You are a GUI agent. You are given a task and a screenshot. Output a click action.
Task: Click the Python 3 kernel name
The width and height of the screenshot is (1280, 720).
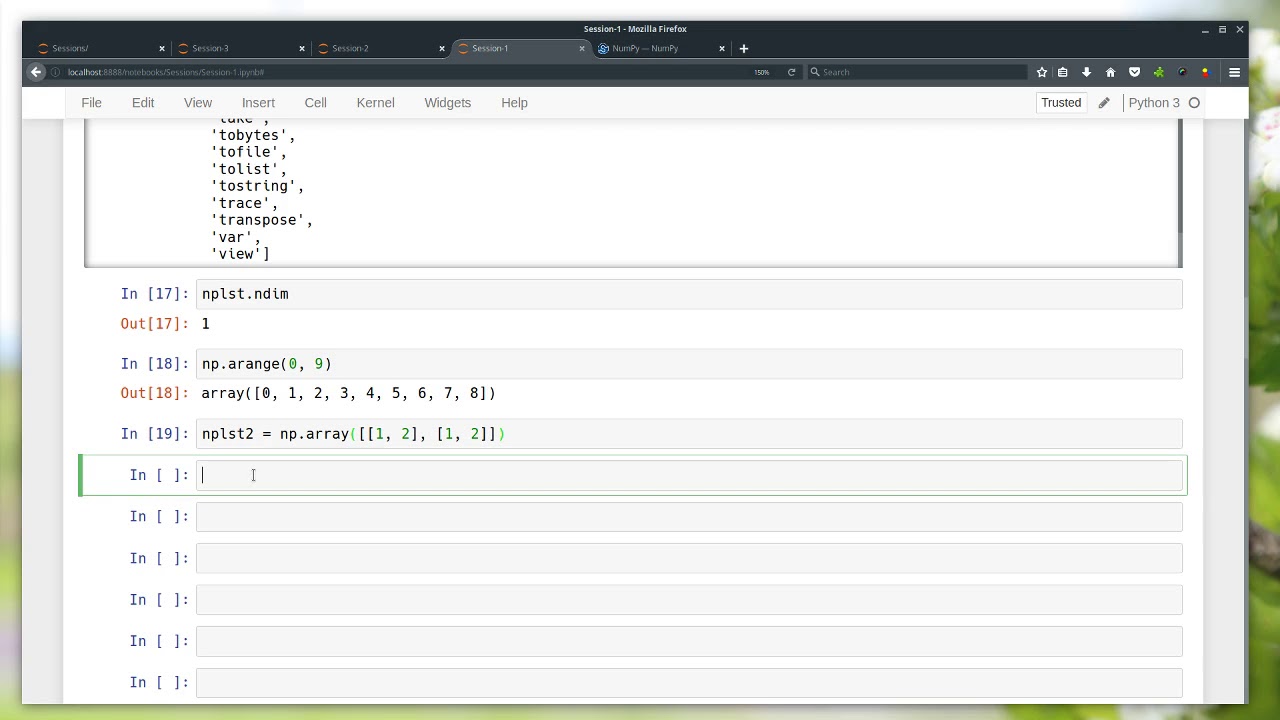coord(1154,103)
